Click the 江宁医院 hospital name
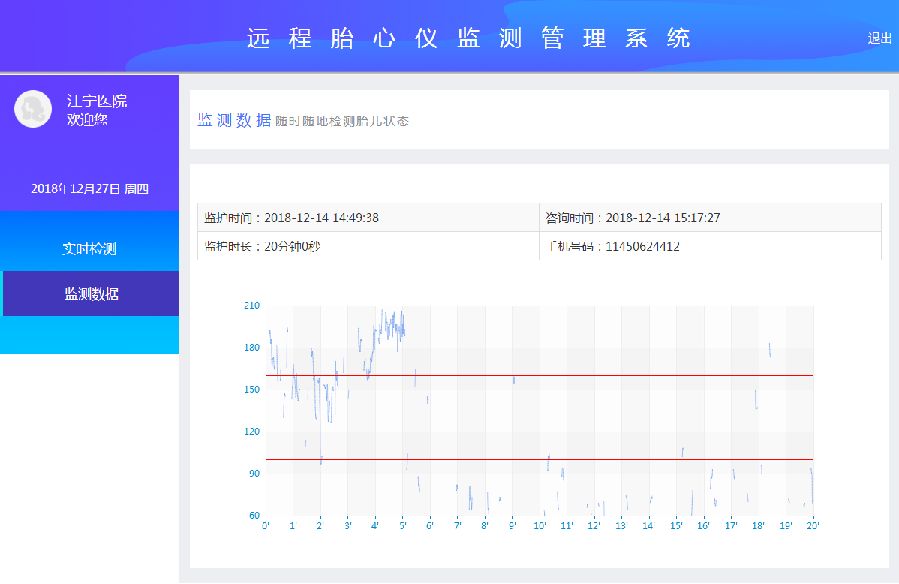The width and height of the screenshot is (899, 584). tap(97, 101)
